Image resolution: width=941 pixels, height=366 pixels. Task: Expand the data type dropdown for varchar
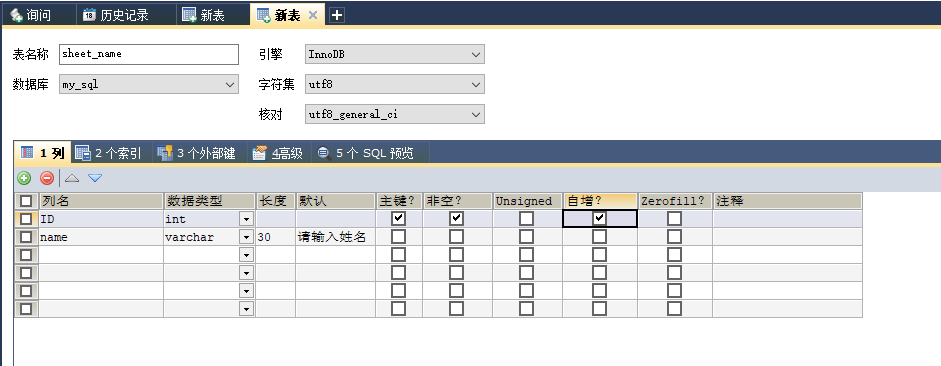(x=246, y=237)
